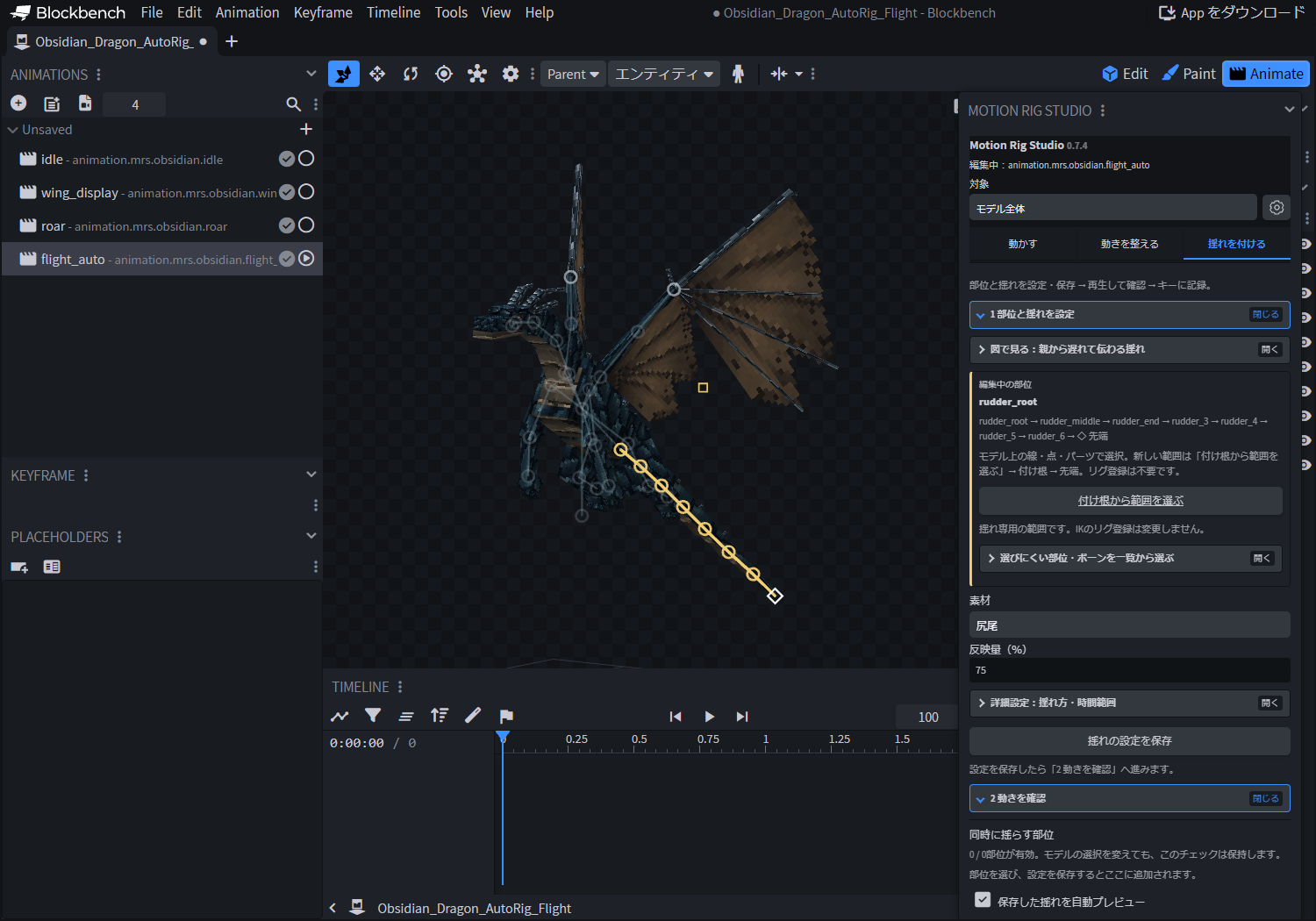The image size is (1316, 921).
Task: Select the Pivot tool icon
Action: 444,74
